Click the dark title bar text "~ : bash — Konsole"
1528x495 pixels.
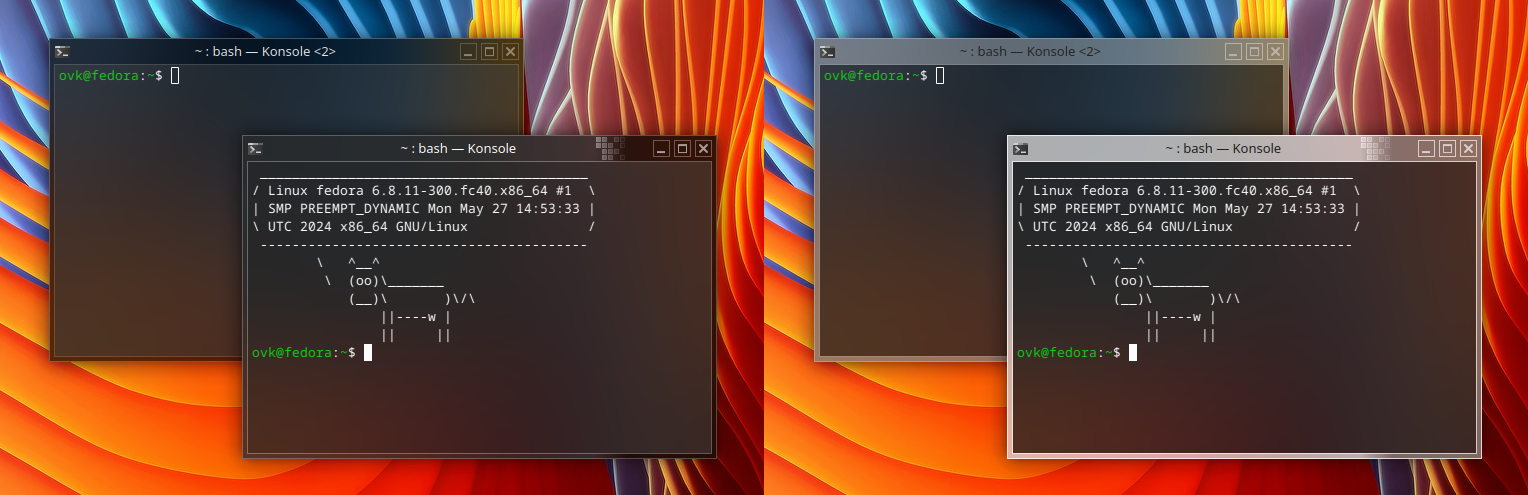(458, 148)
